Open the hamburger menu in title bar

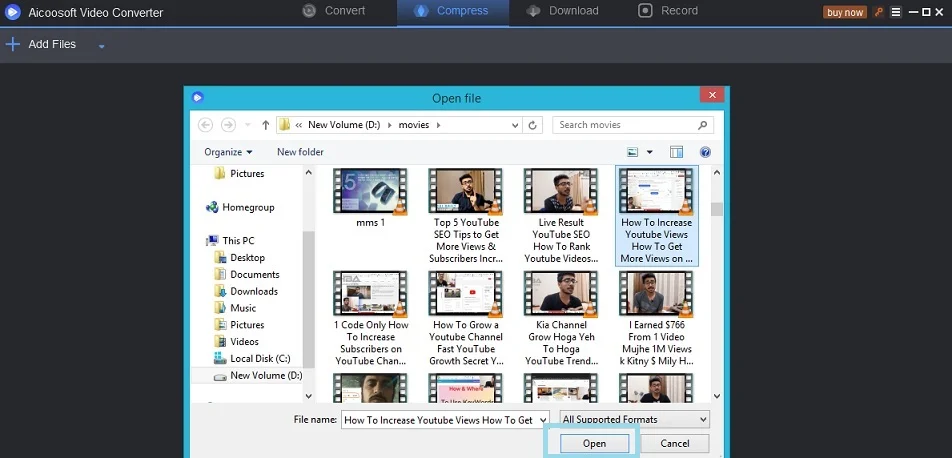point(895,13)
